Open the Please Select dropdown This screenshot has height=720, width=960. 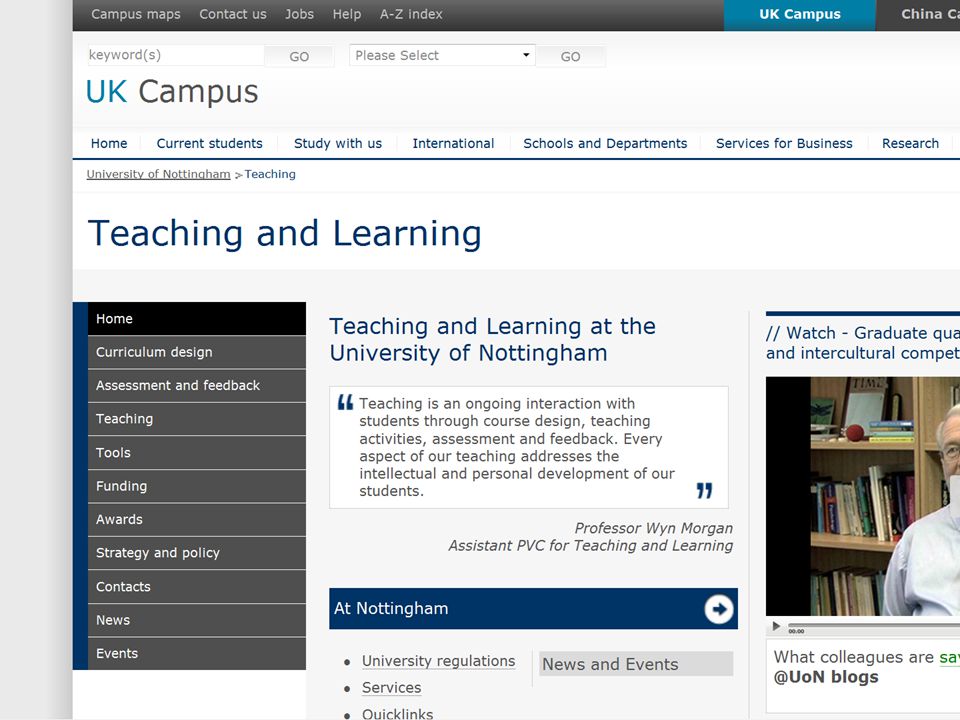[442, 55]
